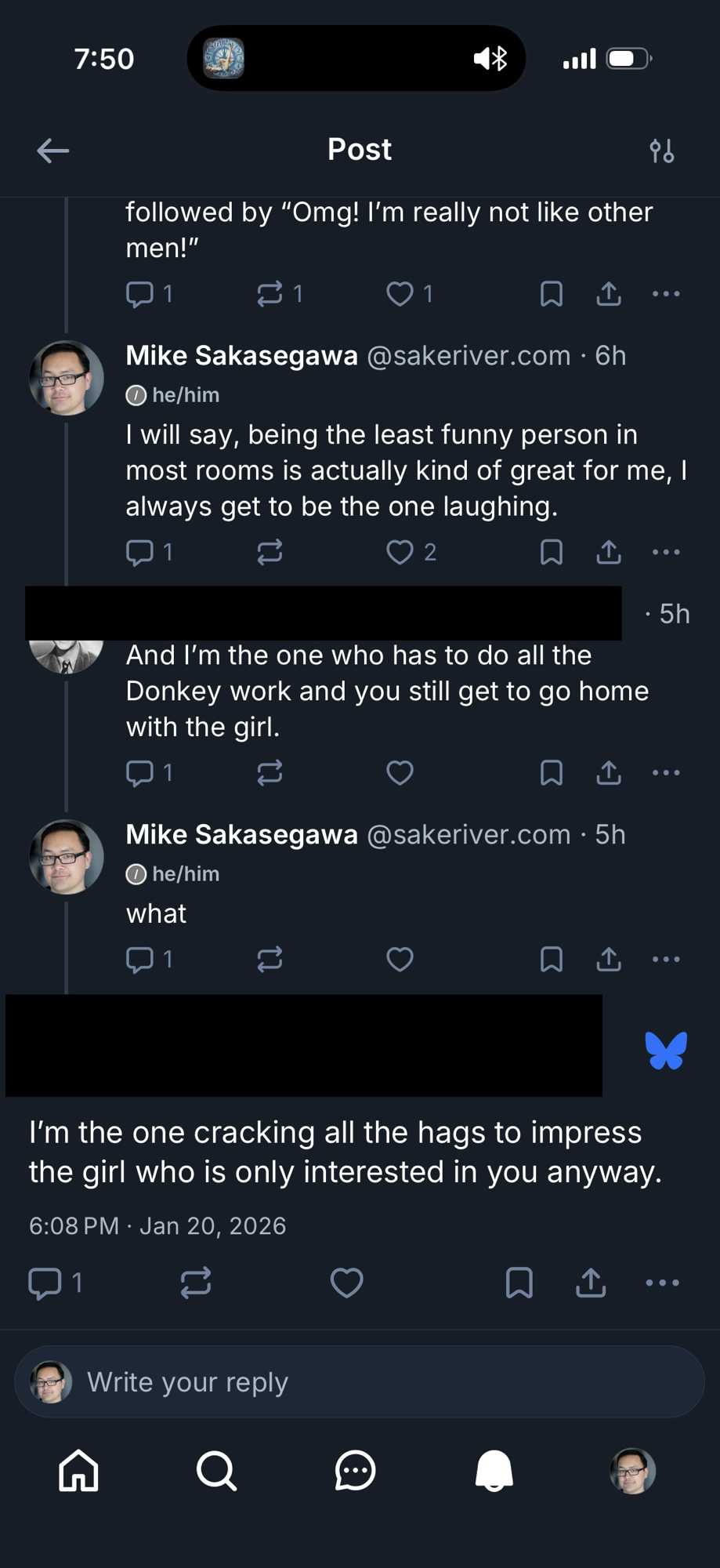Open more options on "what" post

click(x=666, y=959)
